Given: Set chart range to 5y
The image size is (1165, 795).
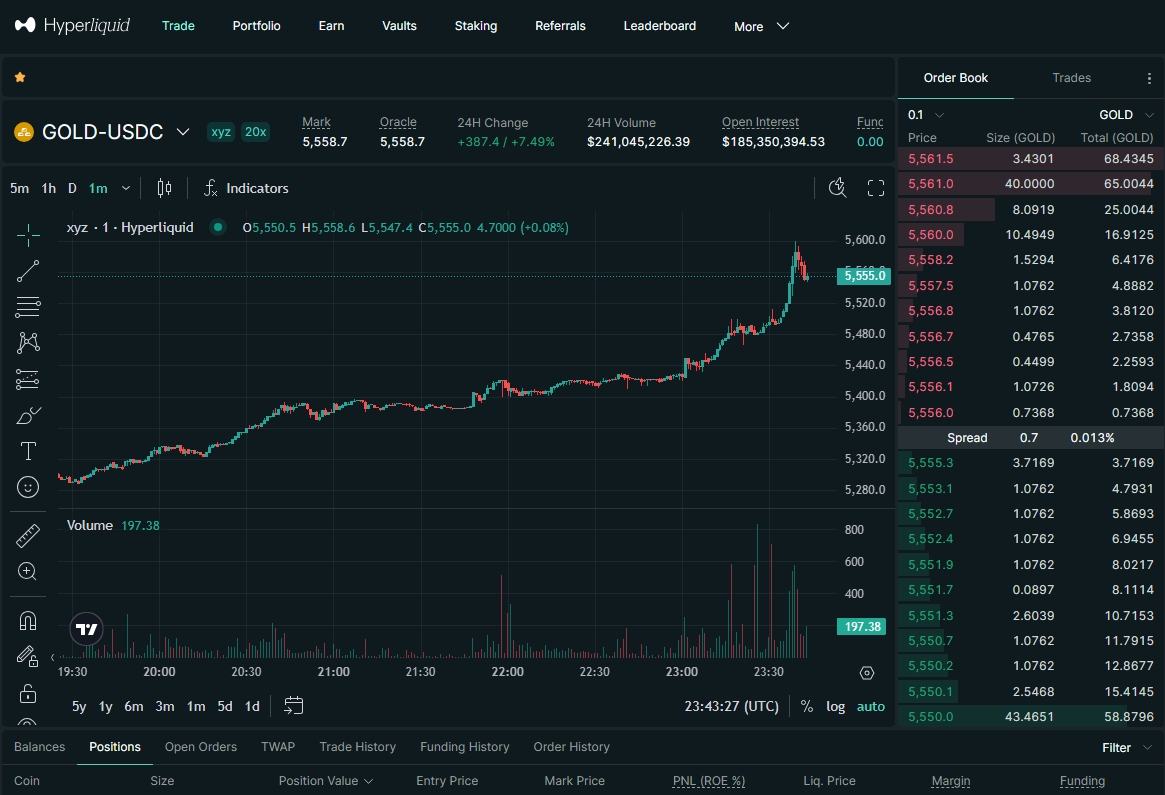Looking at the screenshot, I should 79,707.
